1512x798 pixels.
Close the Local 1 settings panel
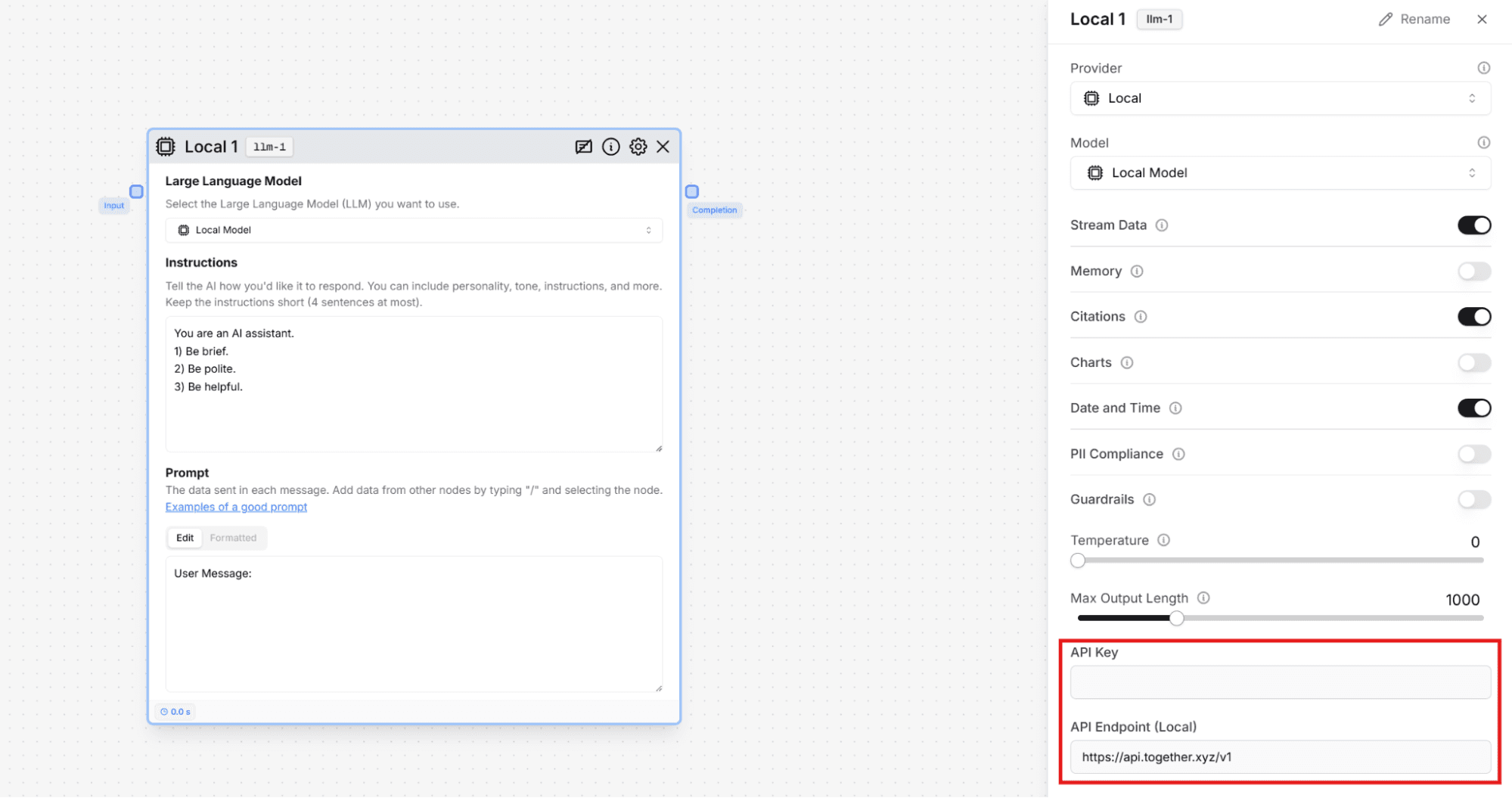click(1482, 20)
